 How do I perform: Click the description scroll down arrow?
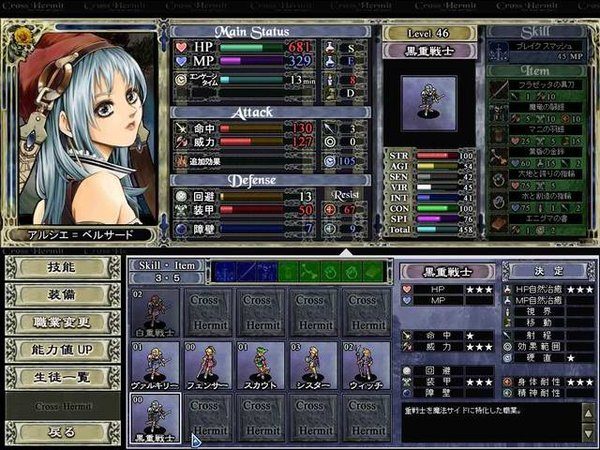589,433
